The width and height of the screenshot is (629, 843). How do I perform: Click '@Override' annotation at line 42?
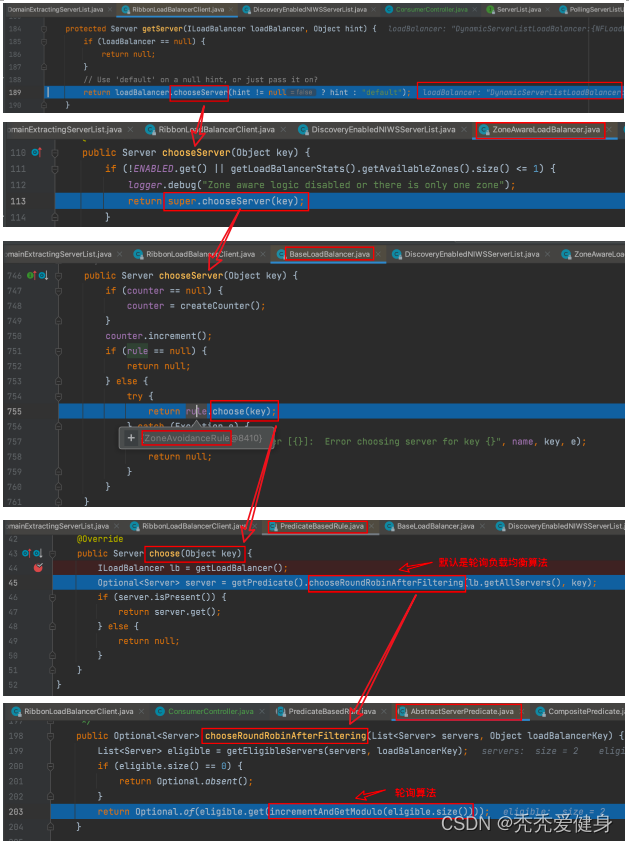[100, 539]
